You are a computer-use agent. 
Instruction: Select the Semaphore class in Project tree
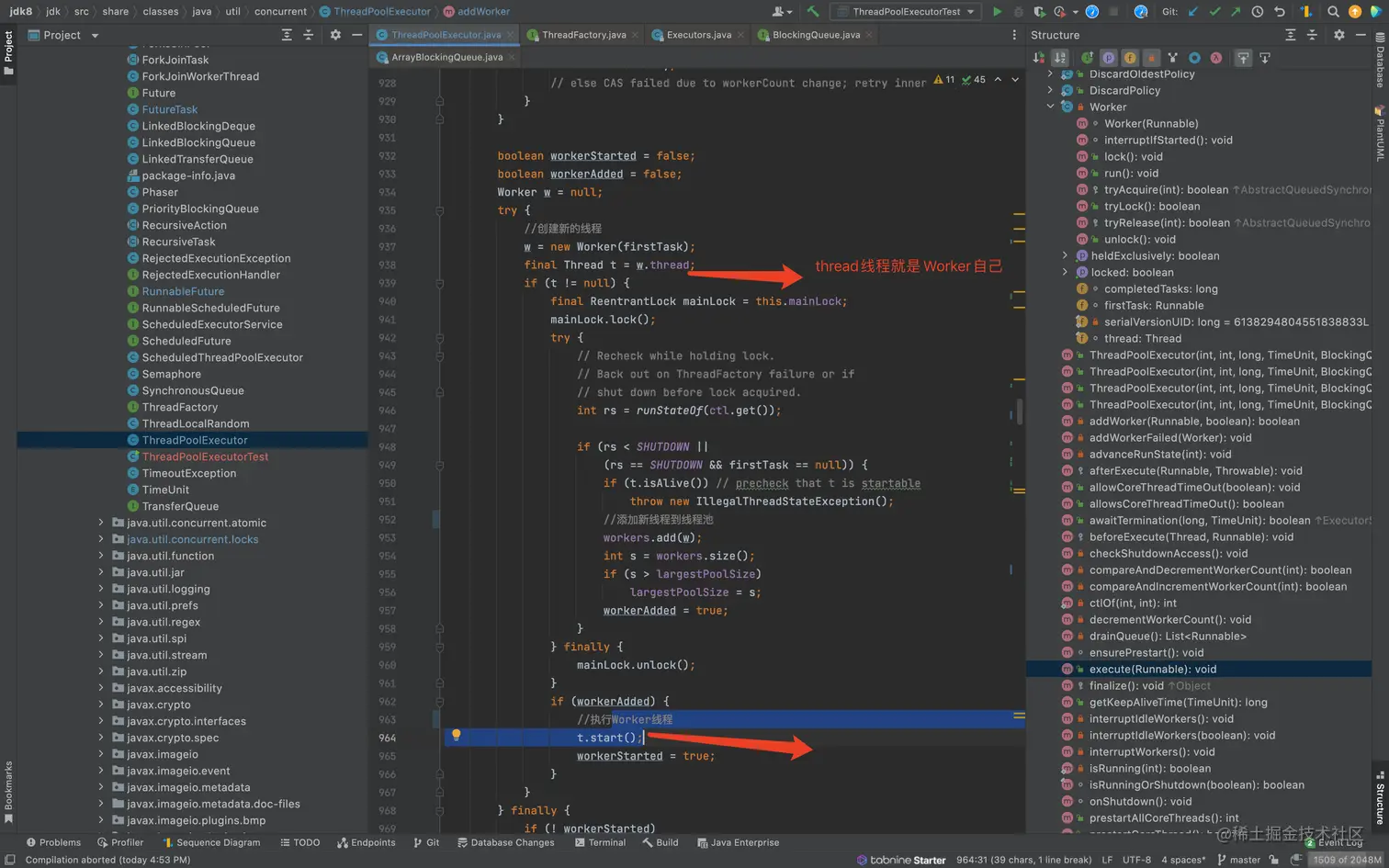(171, 374)
